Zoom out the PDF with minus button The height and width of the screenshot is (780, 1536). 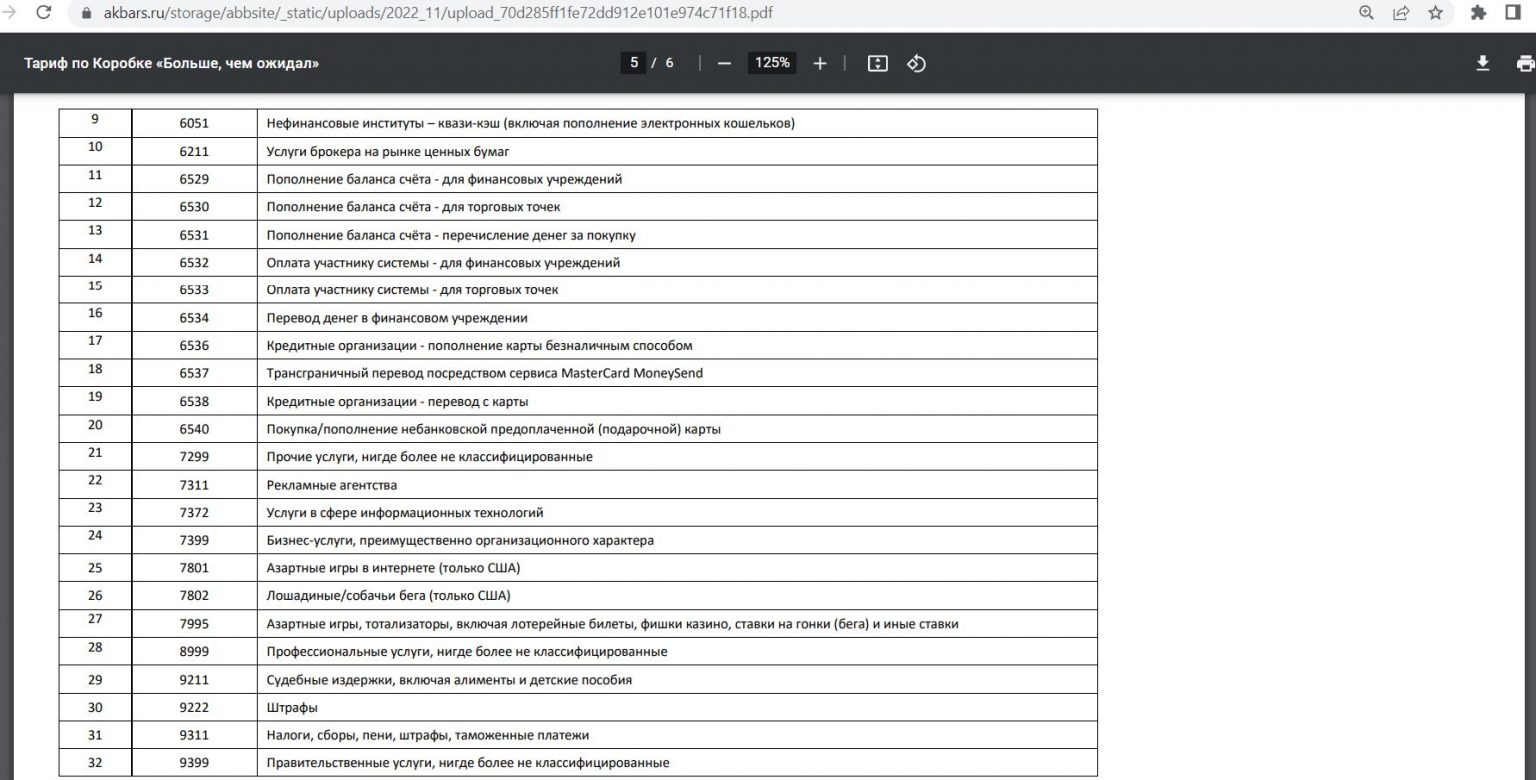tap(724, 63)
